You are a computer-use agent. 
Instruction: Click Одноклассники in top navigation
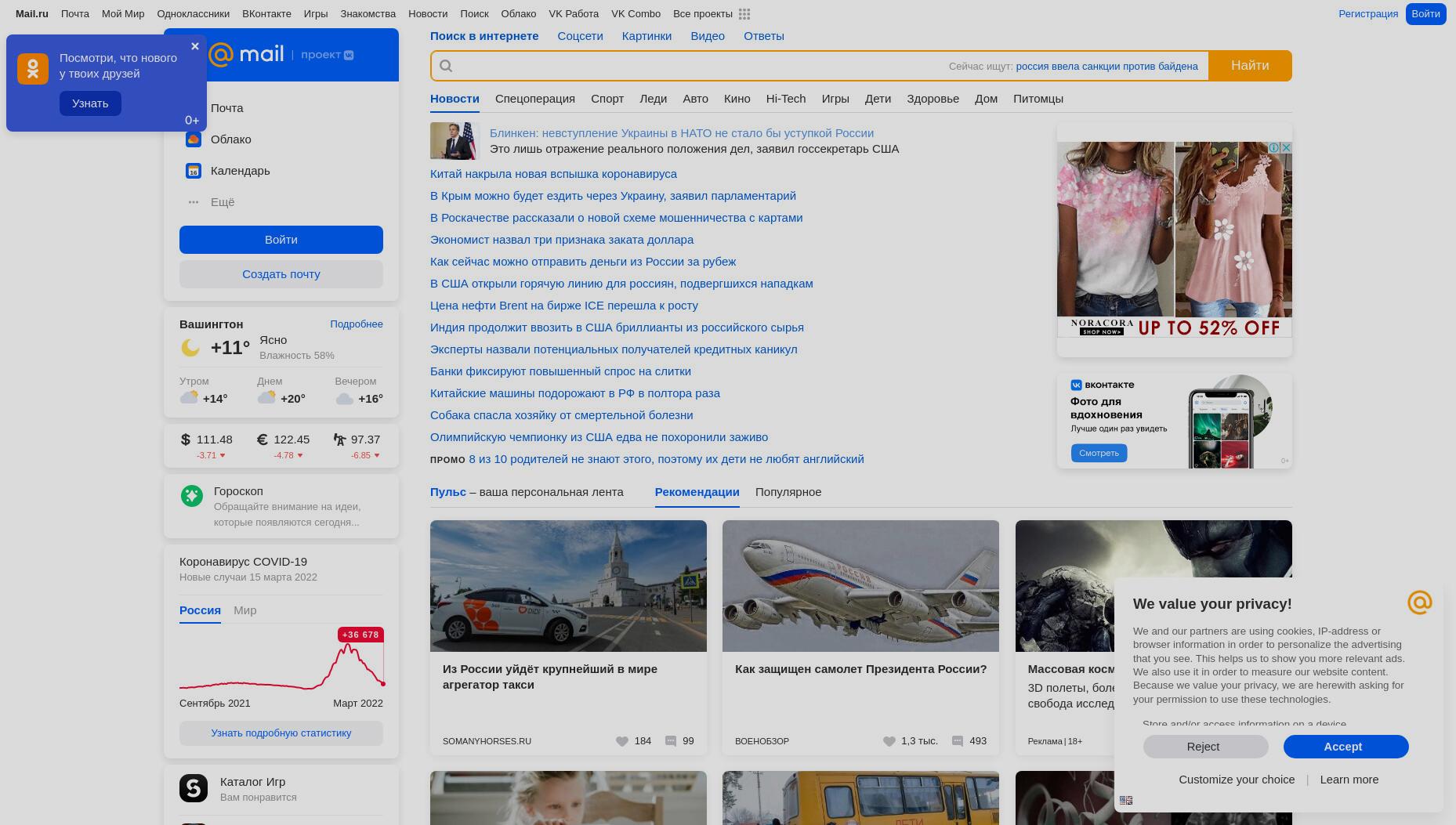tap(193, 14)
